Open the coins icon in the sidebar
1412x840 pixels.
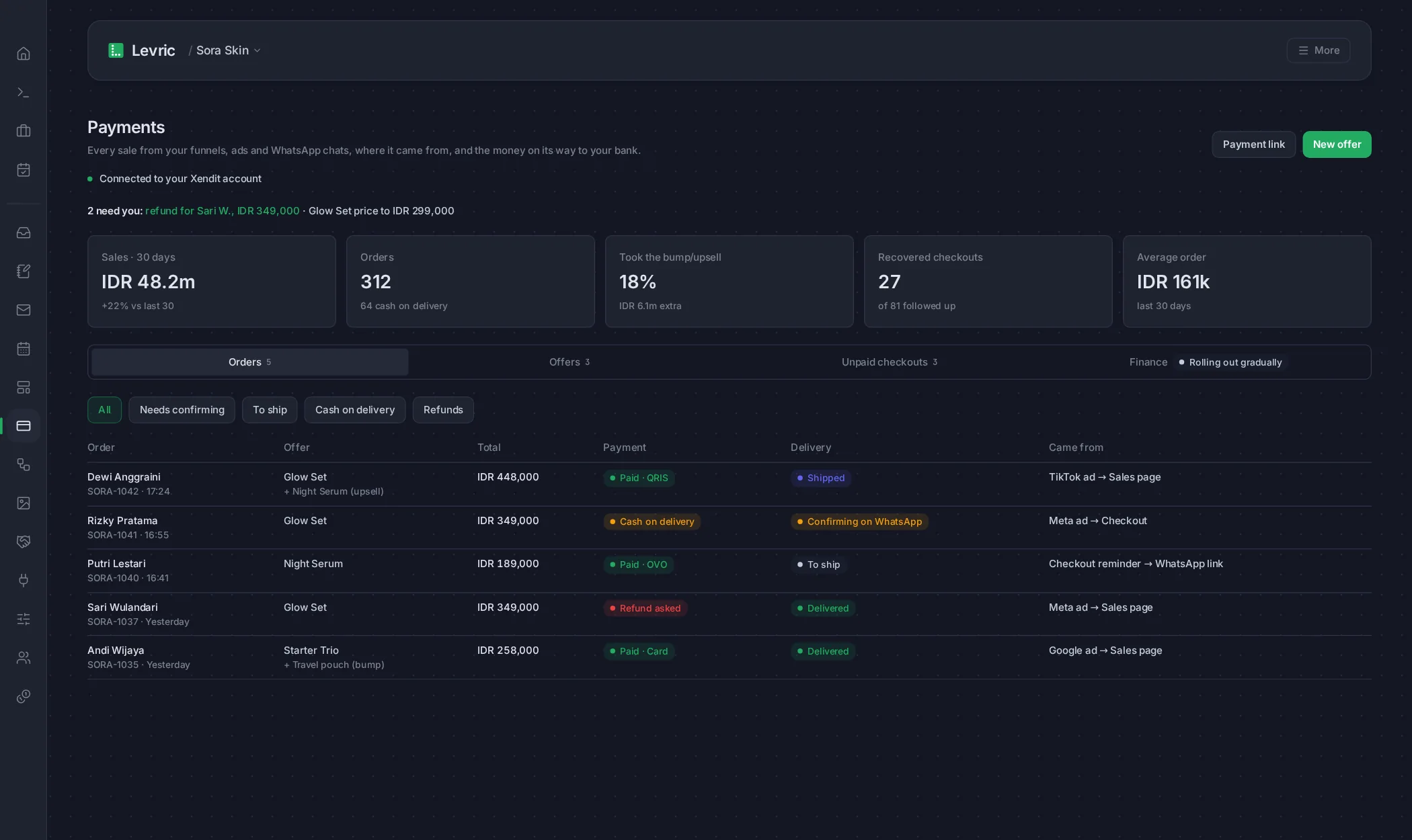tap(24, 696)
